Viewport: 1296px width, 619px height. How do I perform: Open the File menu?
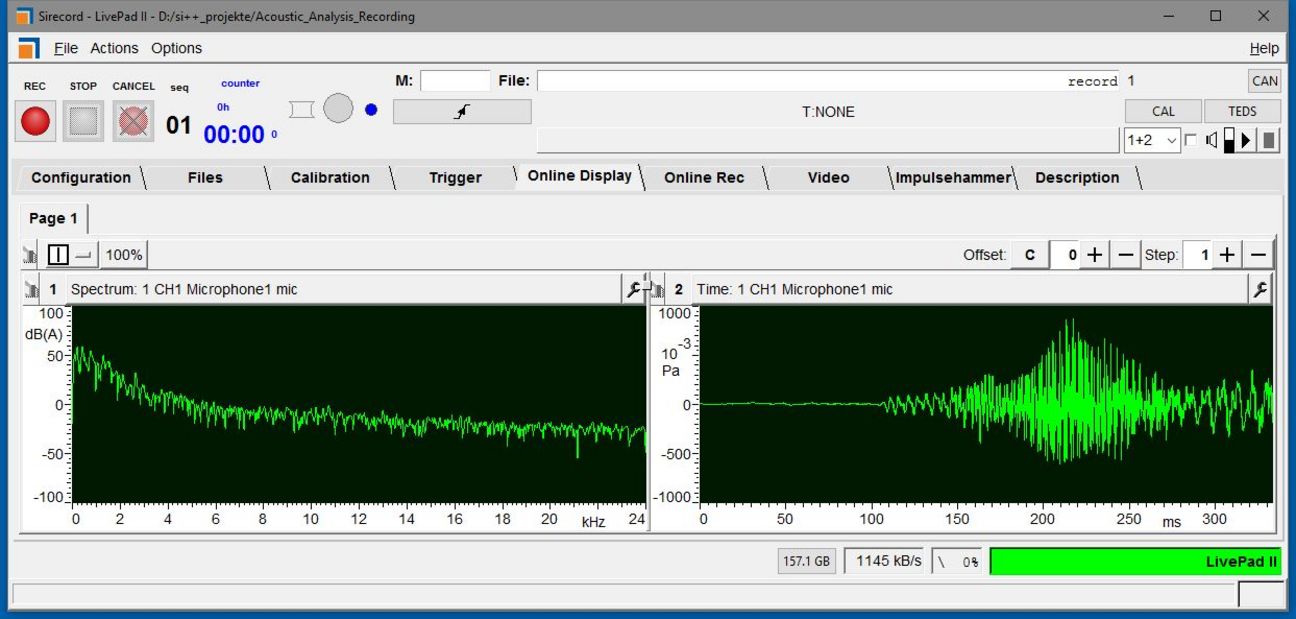click(65, 48)
